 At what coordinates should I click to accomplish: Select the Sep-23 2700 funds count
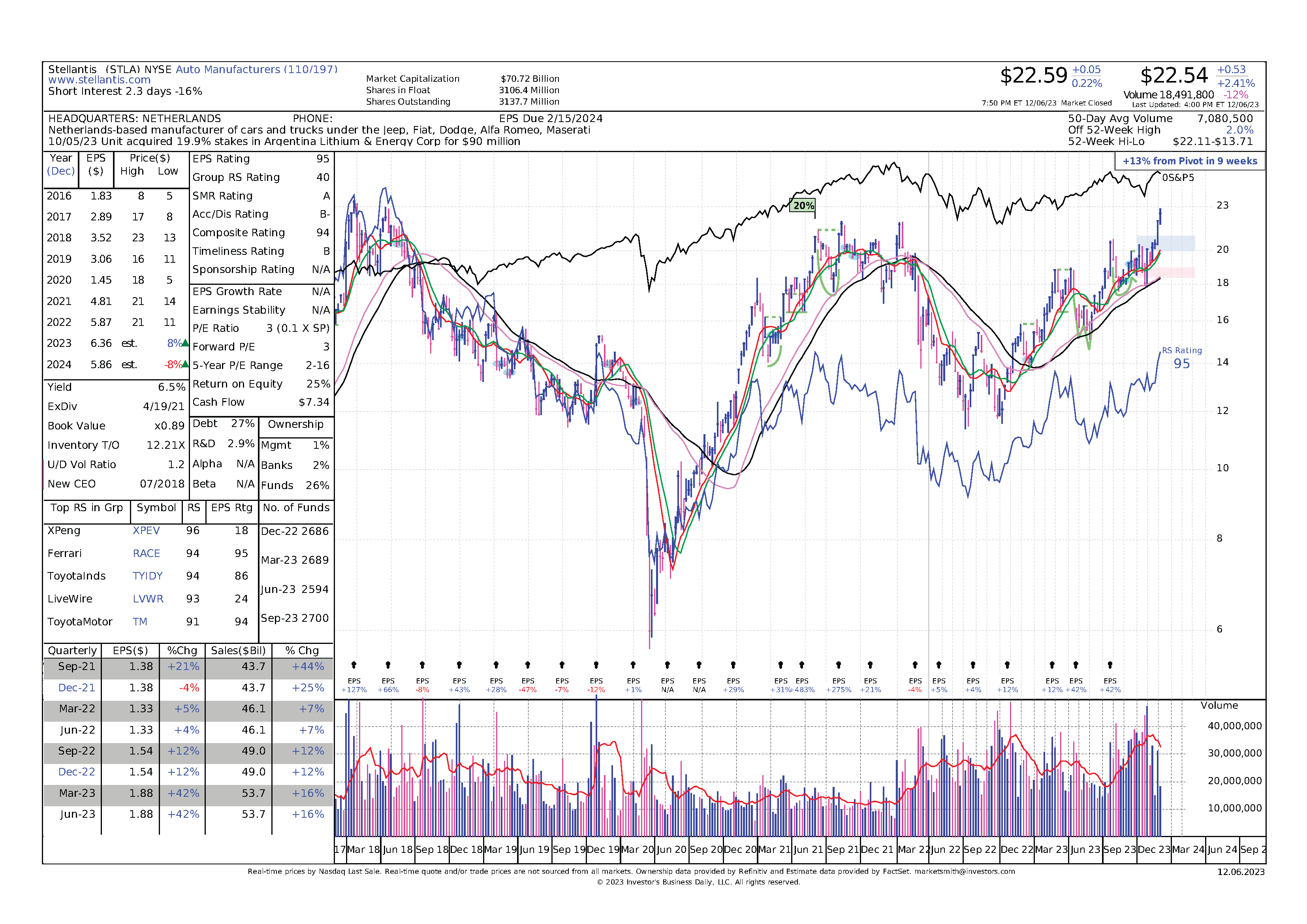295,618
